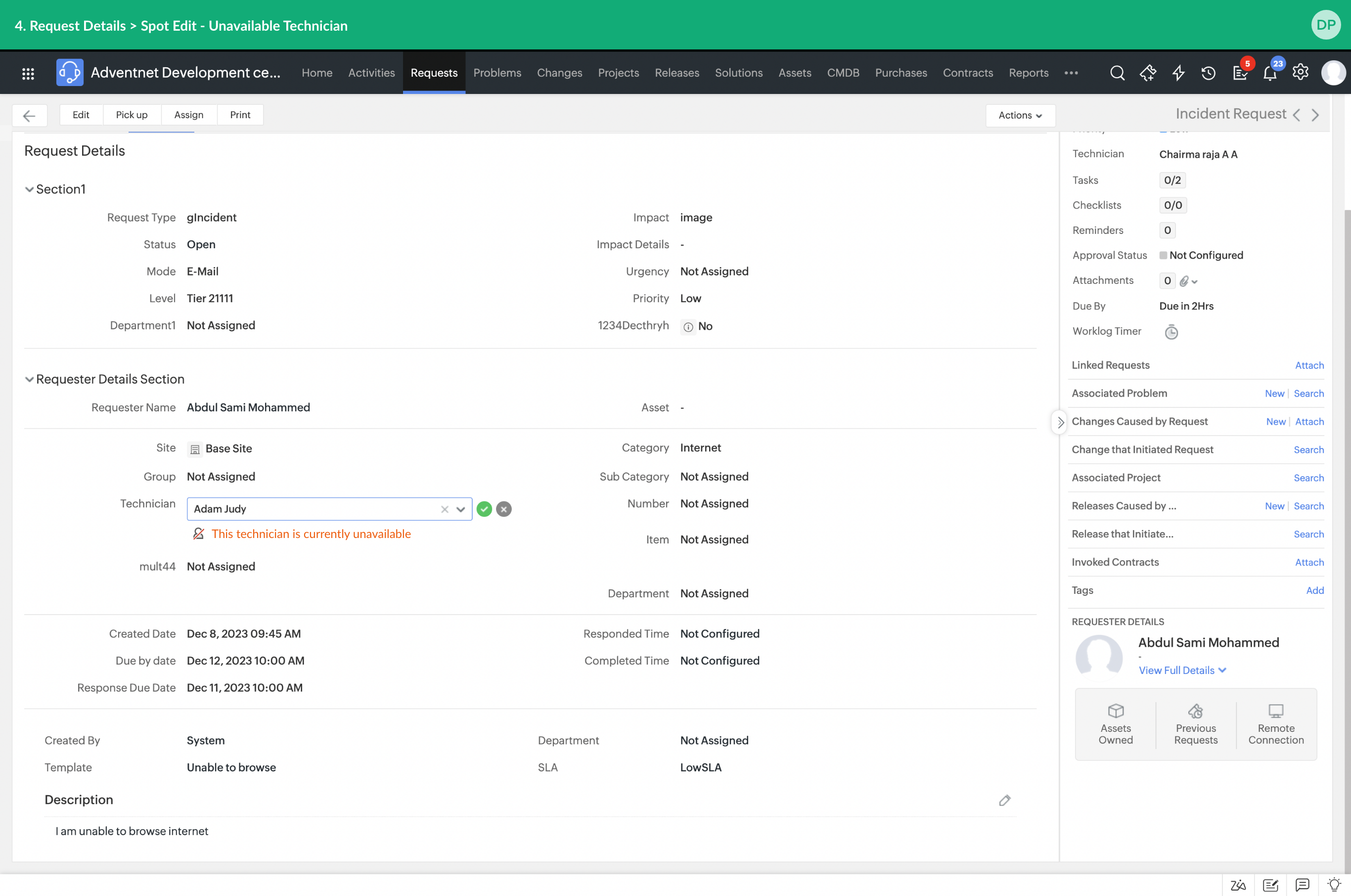Start the Worklog Timer icon

(x=1171, y=332)
